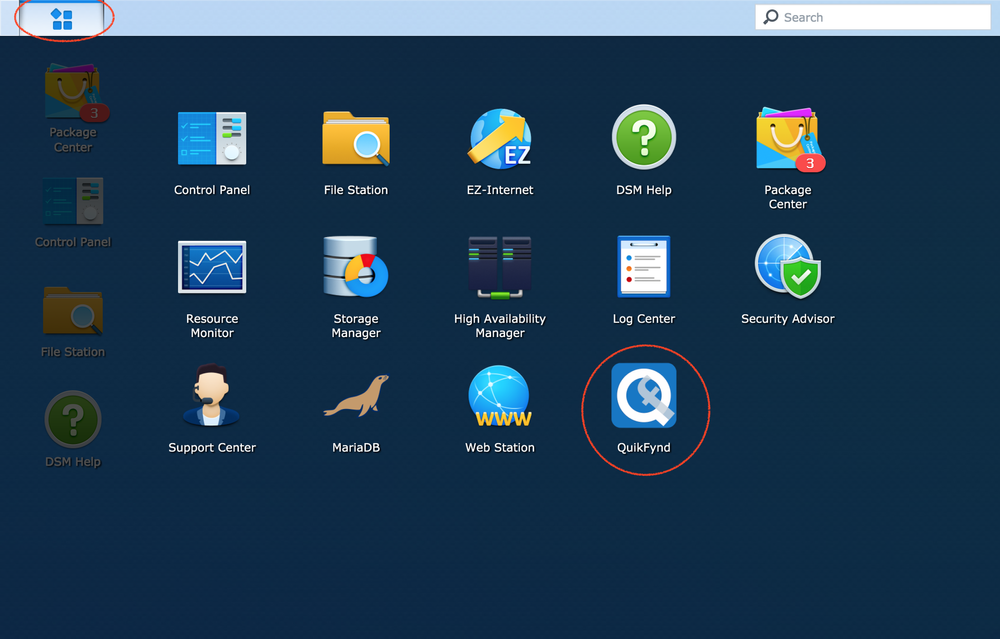The height and width of the screenshot is (639, 1000).
Task: Open Control Panel in the app grid
Action: click(212, 152)
